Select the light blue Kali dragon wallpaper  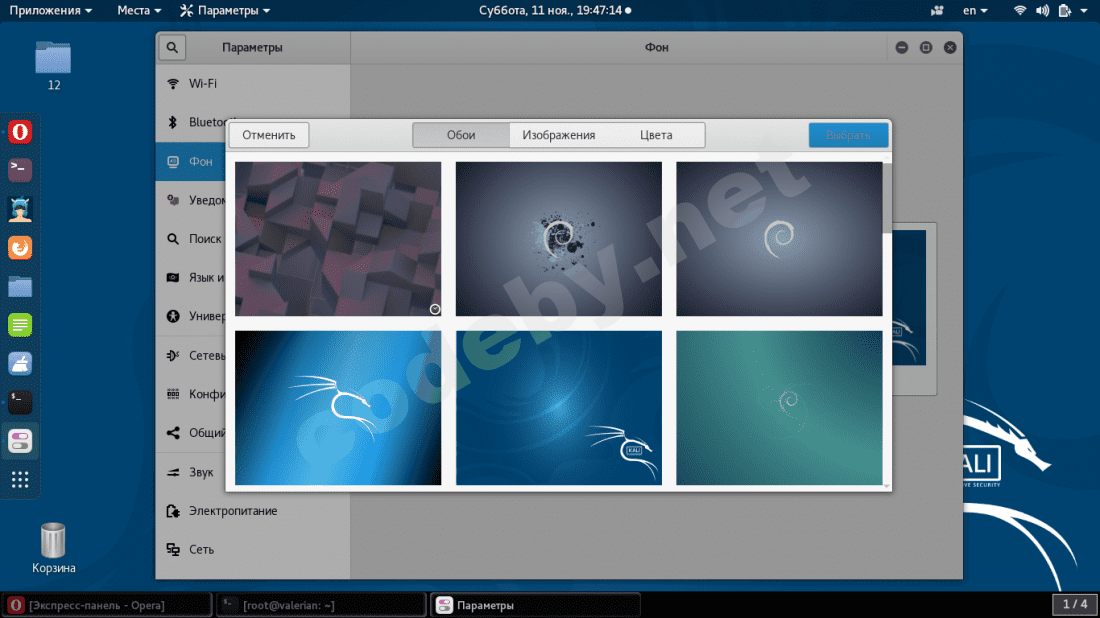(338, 408)
